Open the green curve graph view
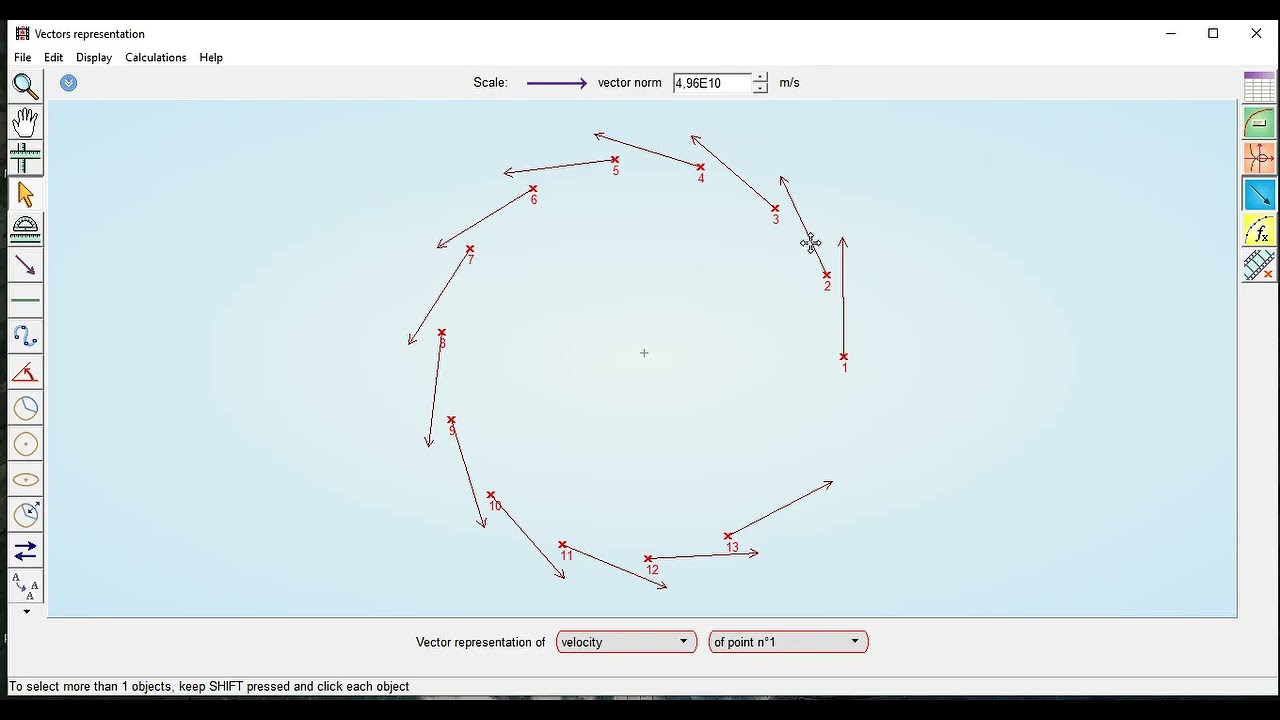1280x720 pixels. 1259,122
